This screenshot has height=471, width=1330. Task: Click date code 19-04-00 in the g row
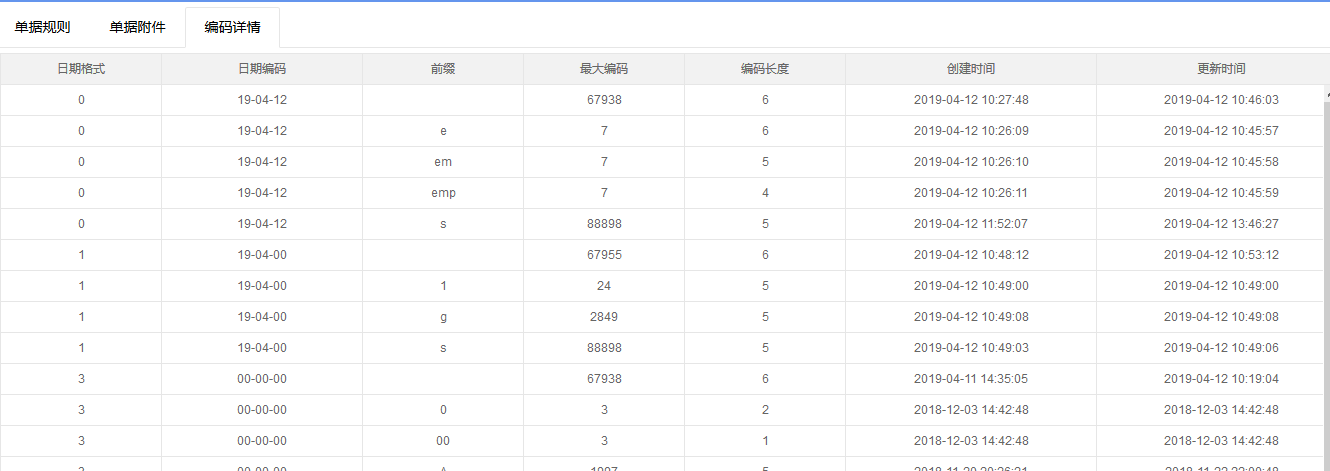(x=262, y=317)
